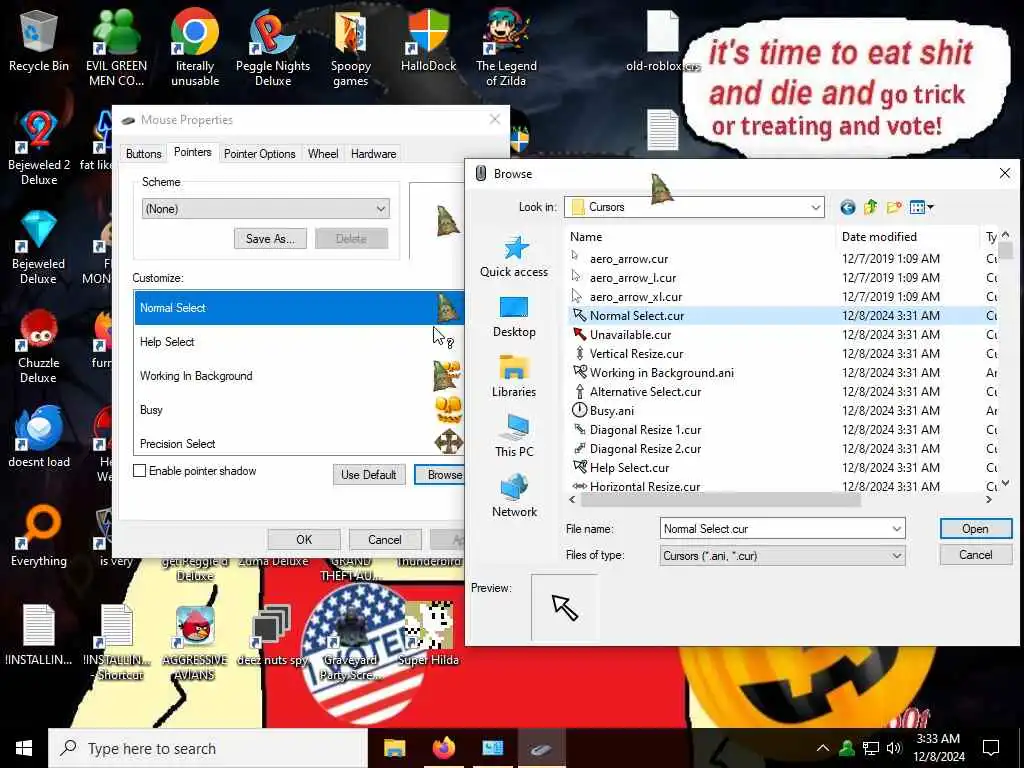
Task: Select This PC in Browse sidebar
Action: pos(515,436)
